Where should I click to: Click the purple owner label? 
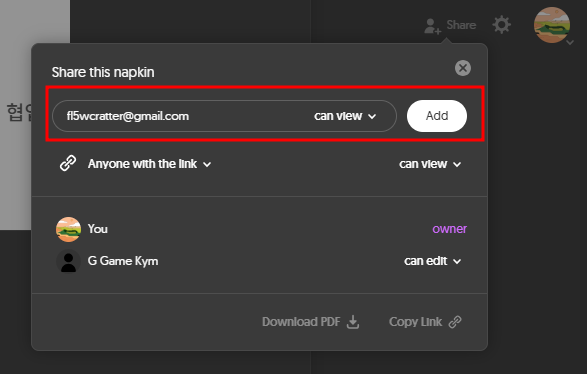pos(449,229)
